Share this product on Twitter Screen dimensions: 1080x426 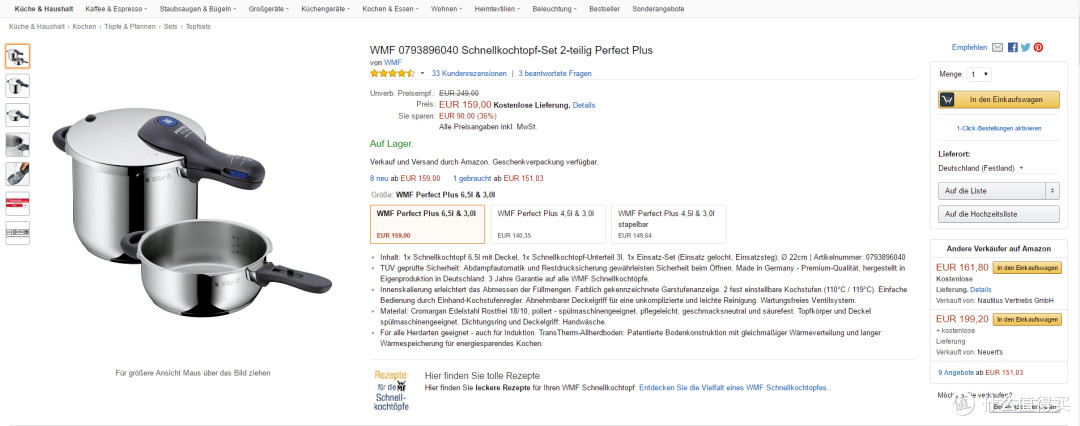(x=1025, y=47)
